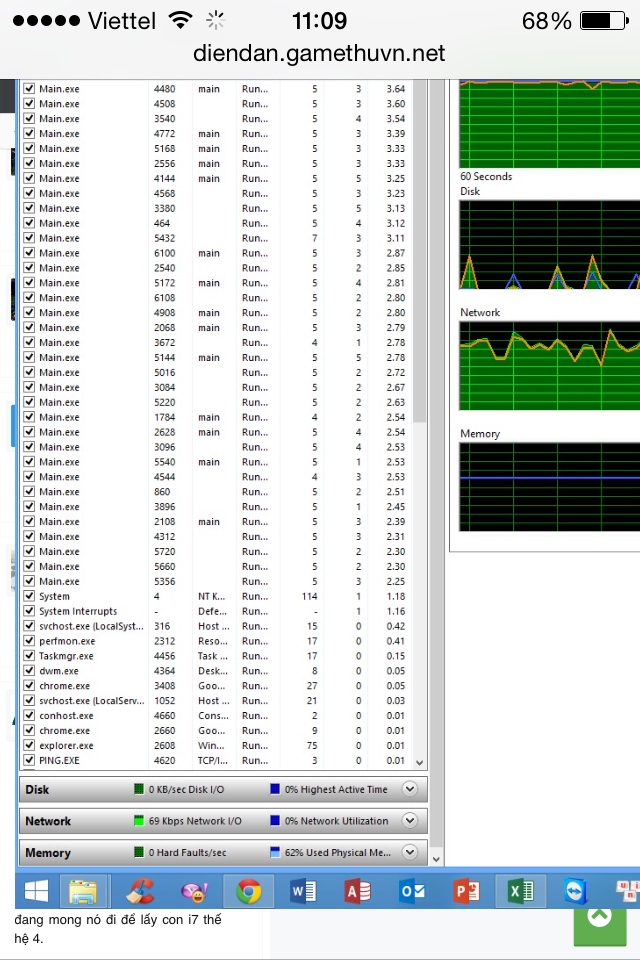The width and height of the screenshot is (640, 960).
Task: Open File Explorer from the taskbar
Action: pyautogui.click(x=85, y=890)
